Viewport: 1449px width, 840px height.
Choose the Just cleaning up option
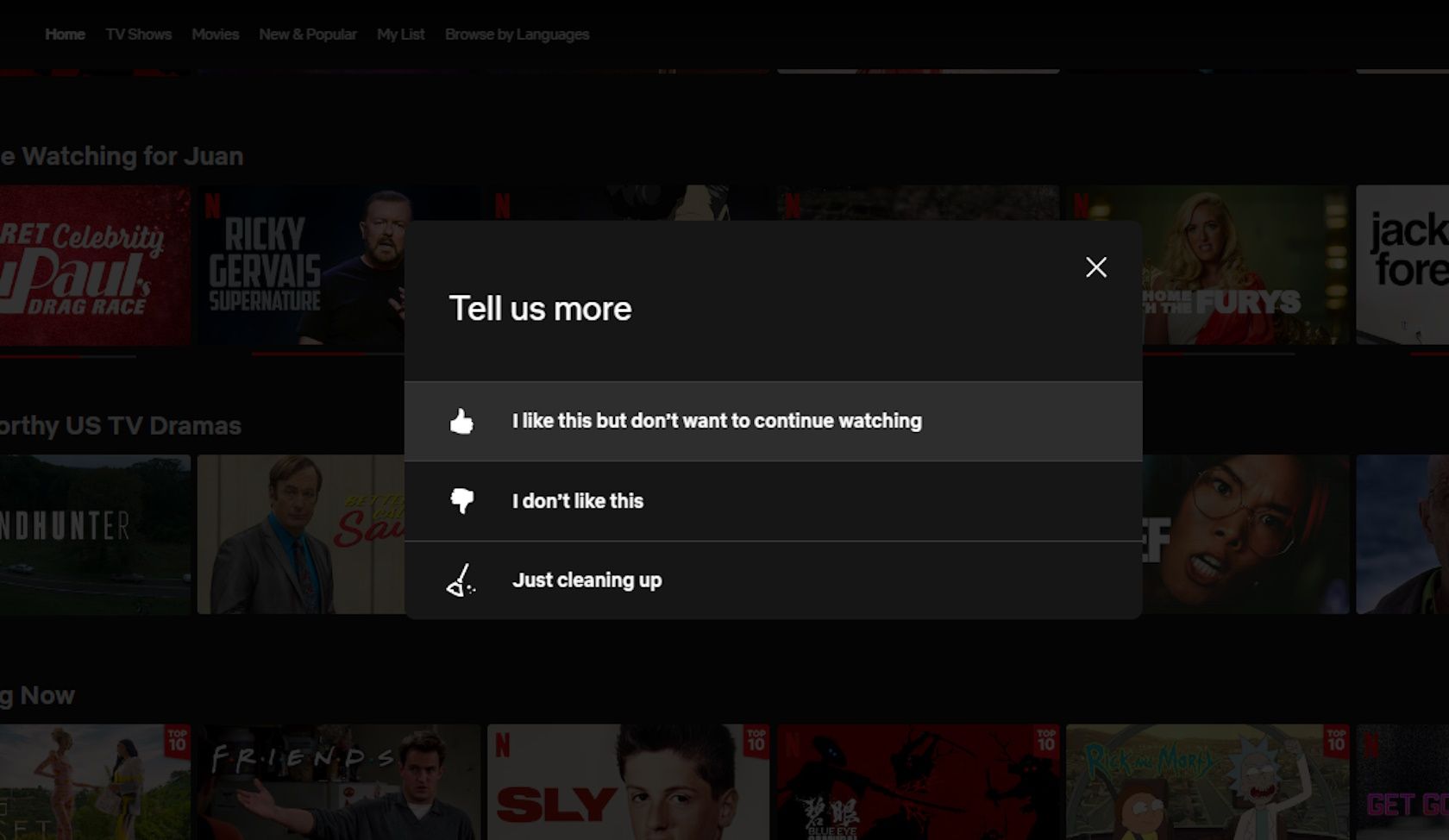pyautogui.click(x=587, y=580)
